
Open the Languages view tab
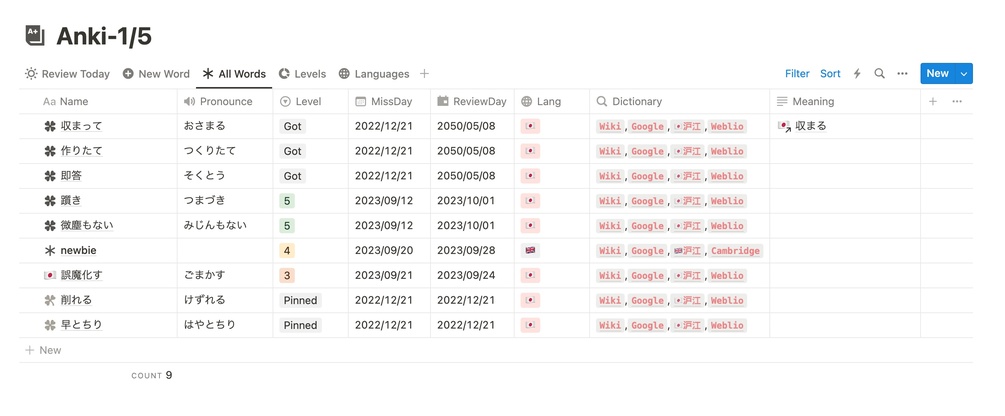[374, 74]
